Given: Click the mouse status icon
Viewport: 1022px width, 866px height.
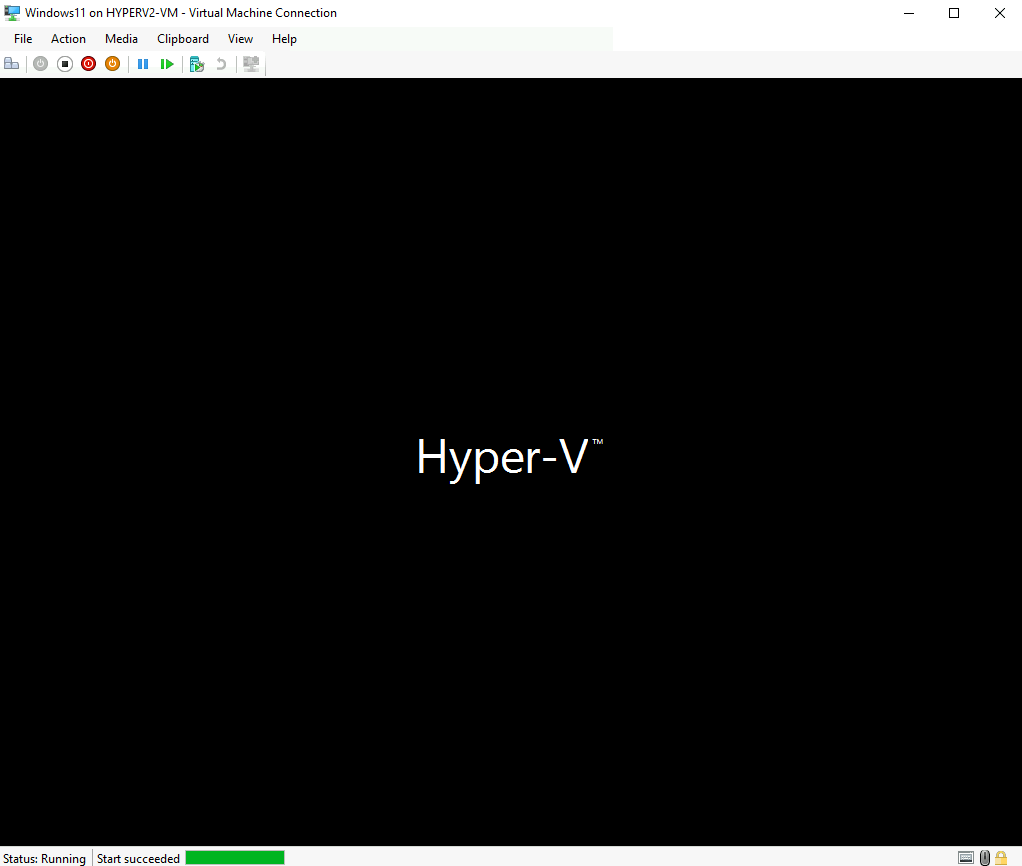Looking at the screenshot, I should (985, 858).
